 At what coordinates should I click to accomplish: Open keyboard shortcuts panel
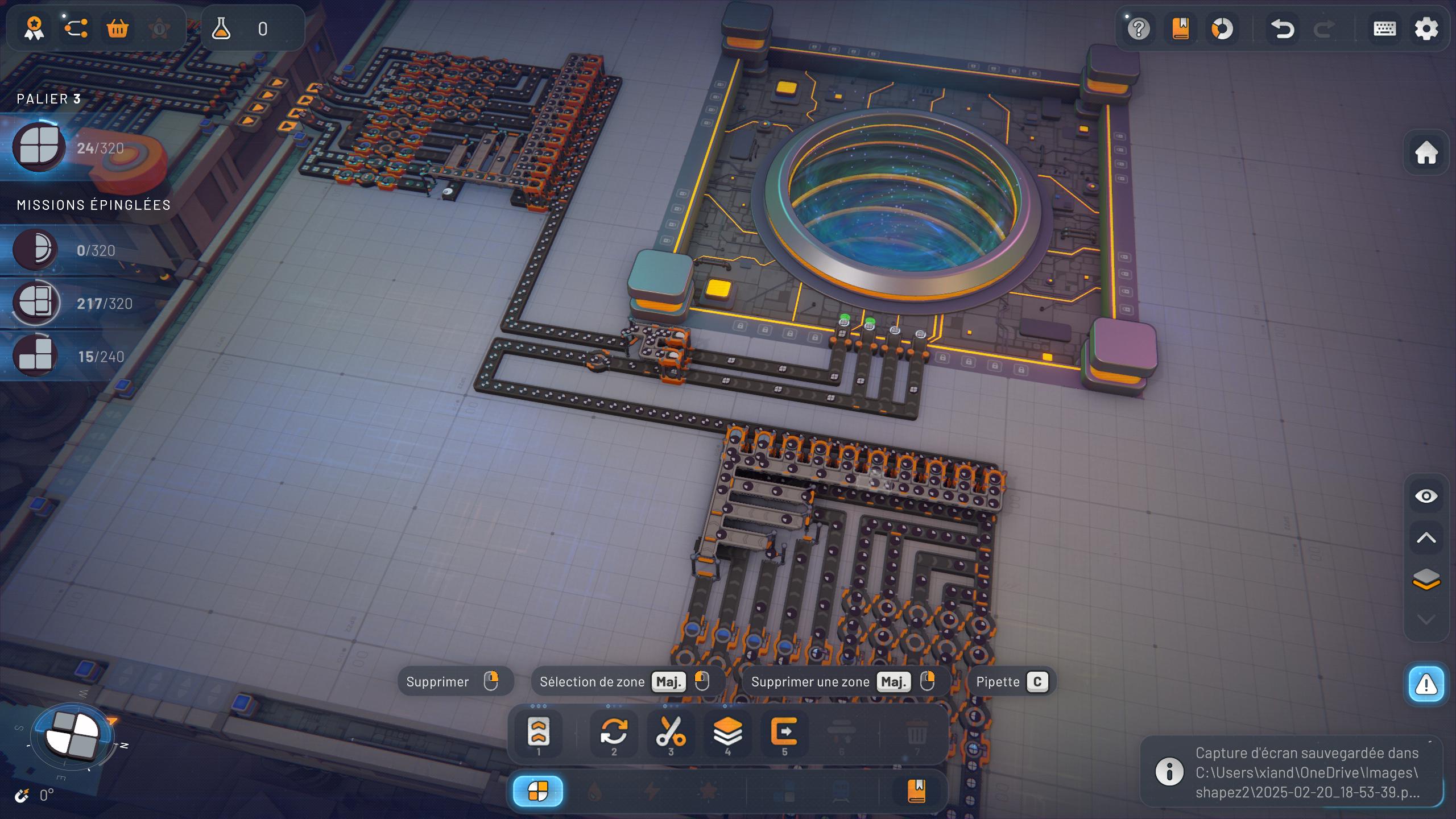click(1384, 28)
